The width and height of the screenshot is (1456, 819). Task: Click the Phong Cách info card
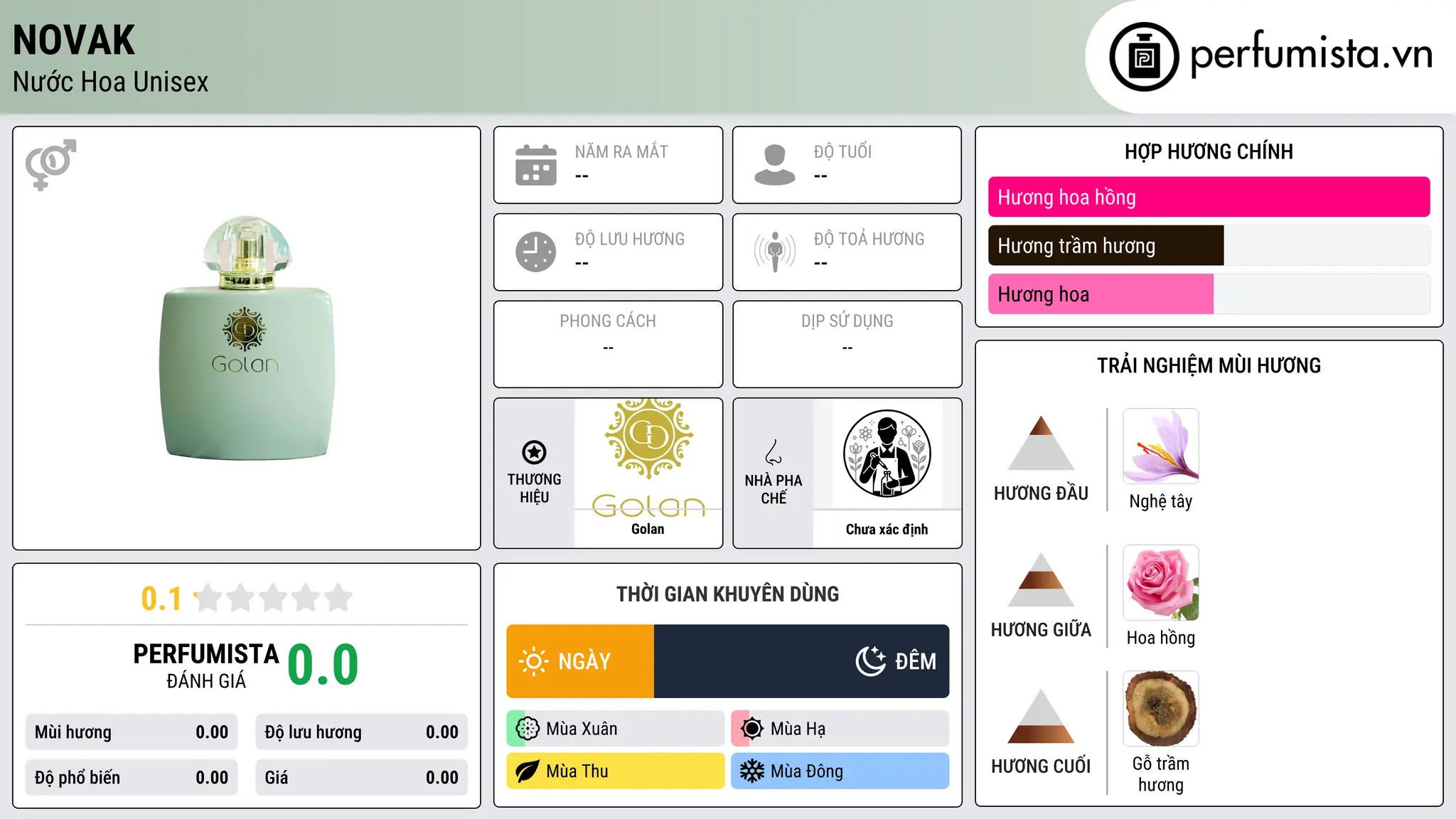tap(609, 344)
